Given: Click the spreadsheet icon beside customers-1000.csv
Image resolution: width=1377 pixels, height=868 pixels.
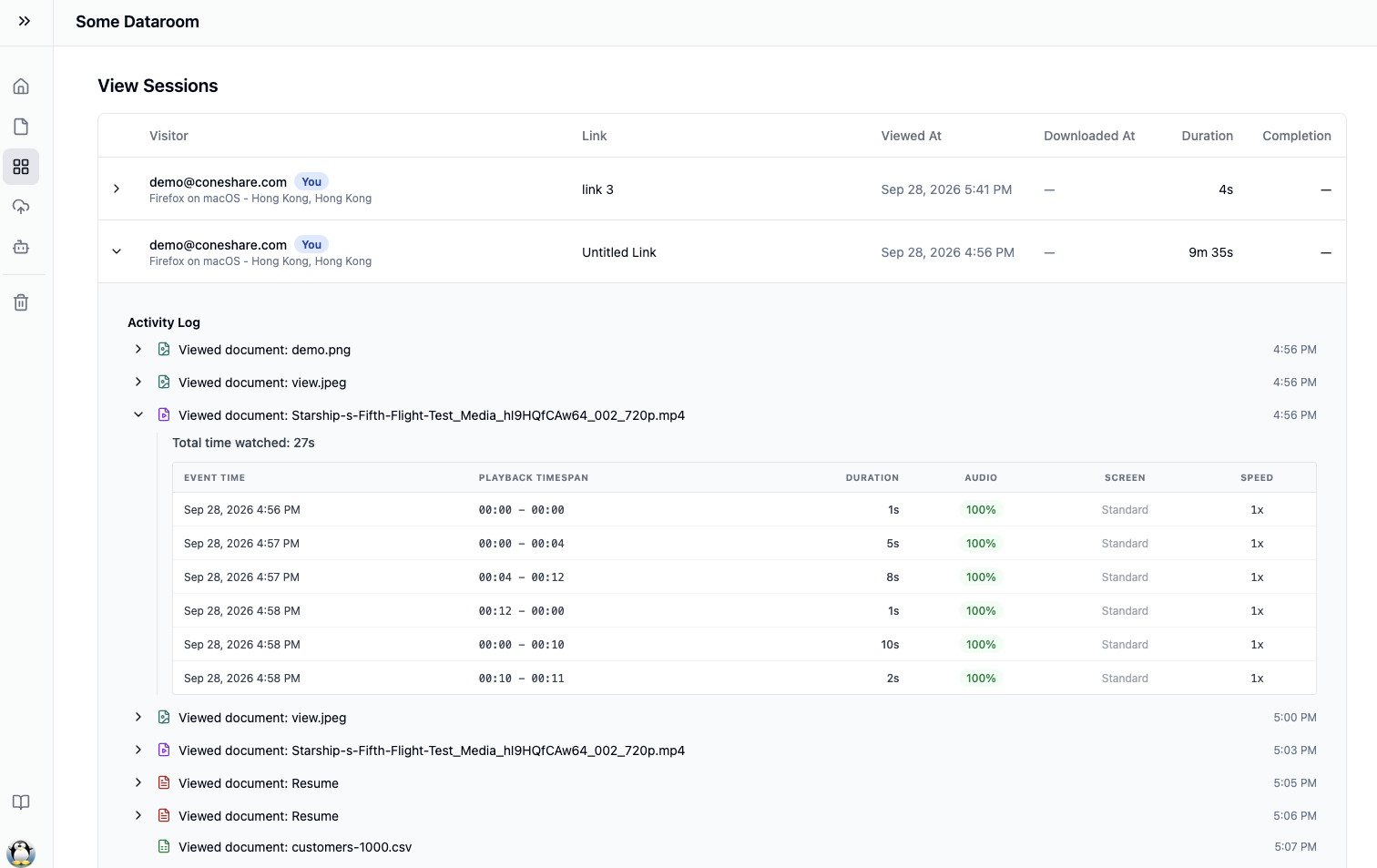Looking at the screenshot, I should (164, 847).
